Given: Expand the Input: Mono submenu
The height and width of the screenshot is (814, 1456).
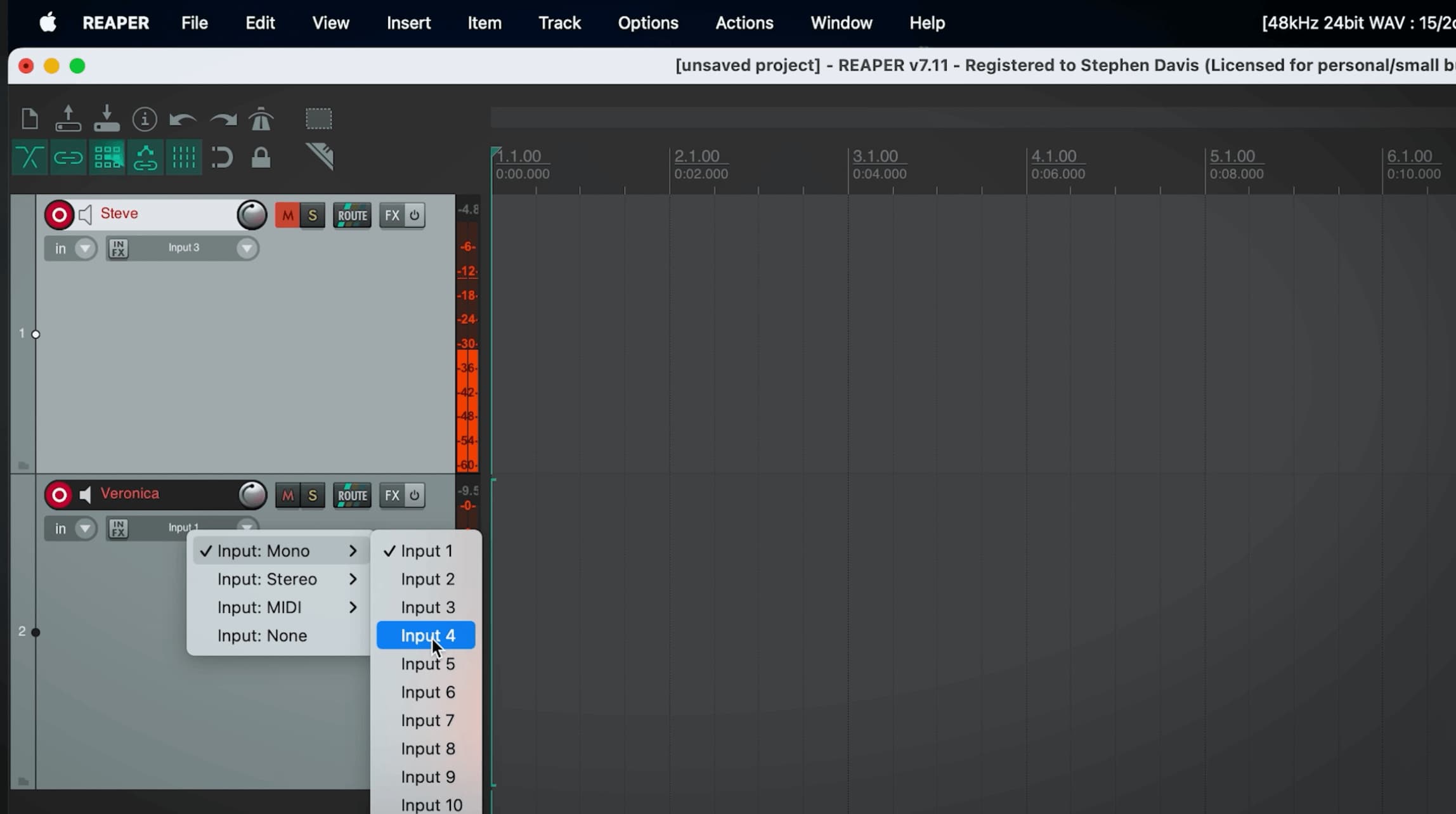Looking at the screenshot, I should click(x=281, y=551).
